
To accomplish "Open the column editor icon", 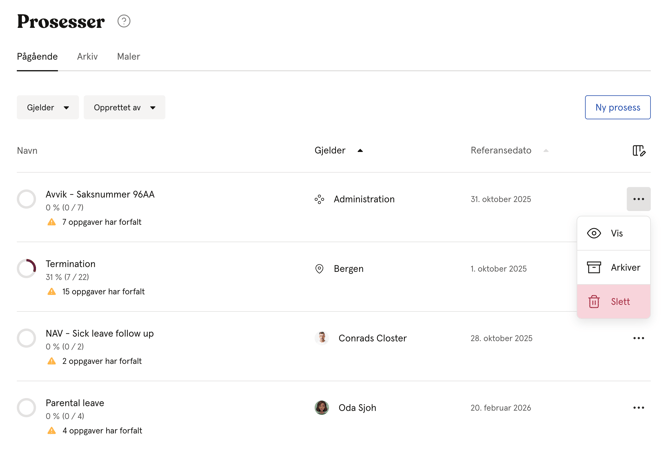I will (x=639, y=150).
